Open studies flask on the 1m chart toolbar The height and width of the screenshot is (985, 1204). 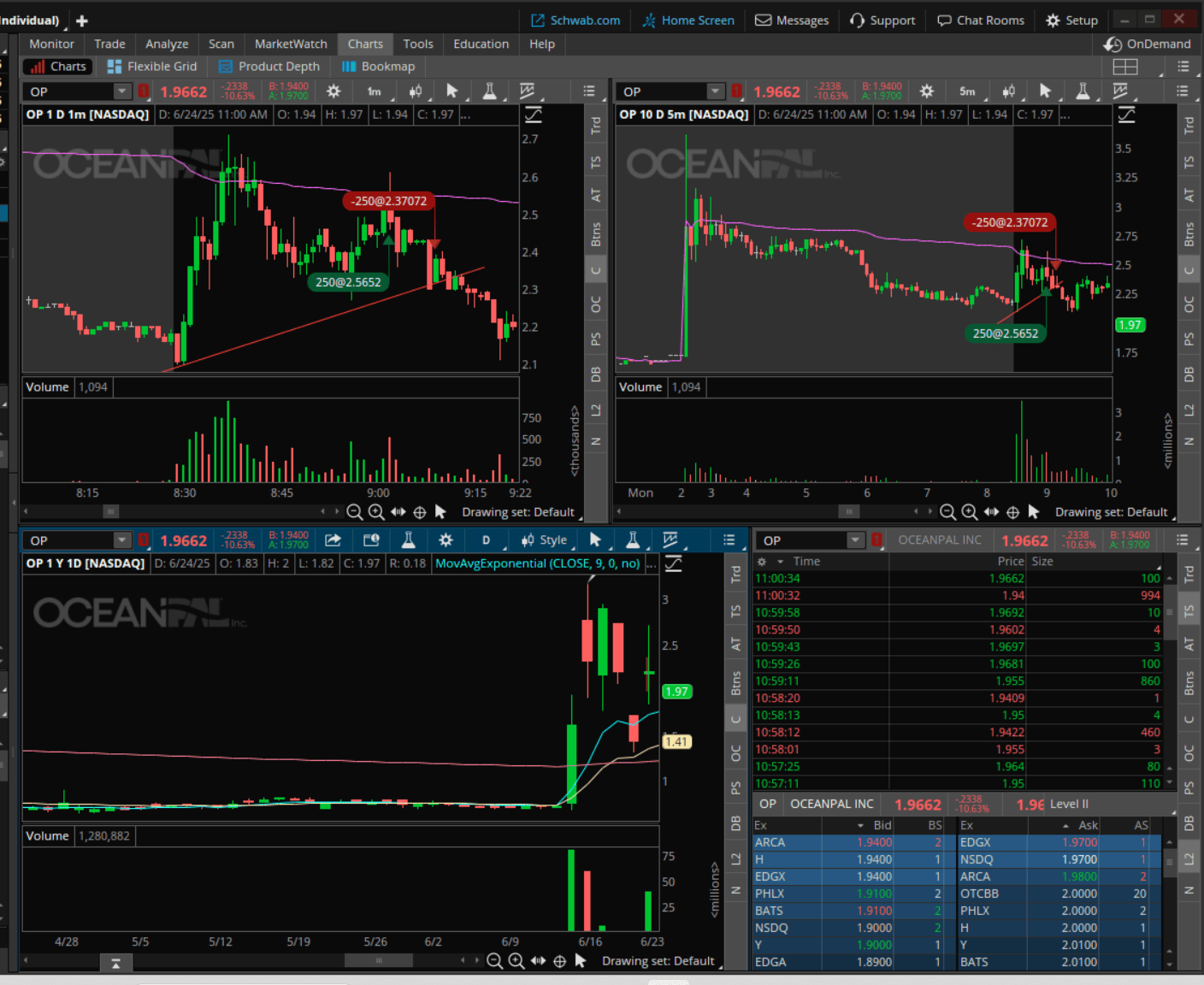tap(490, 91)
